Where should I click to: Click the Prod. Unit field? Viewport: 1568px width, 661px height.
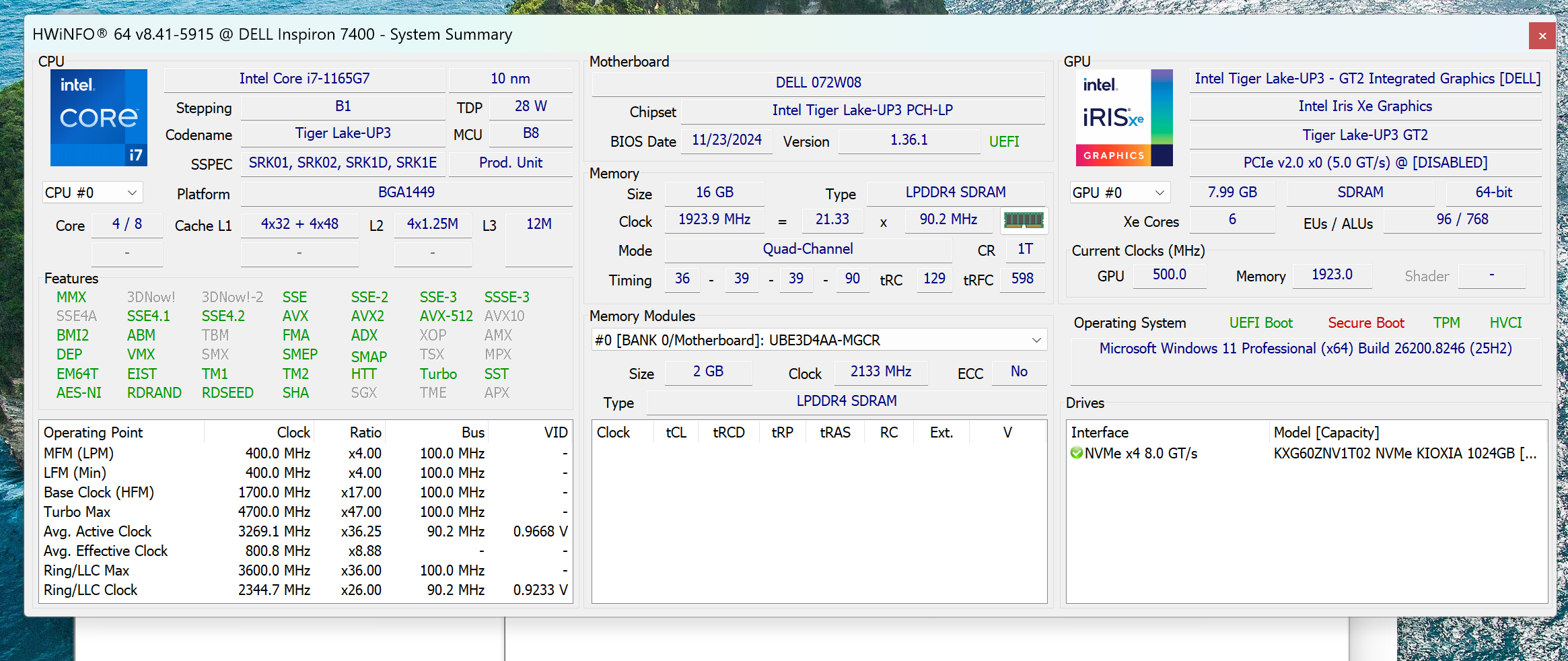coord(511,163)
